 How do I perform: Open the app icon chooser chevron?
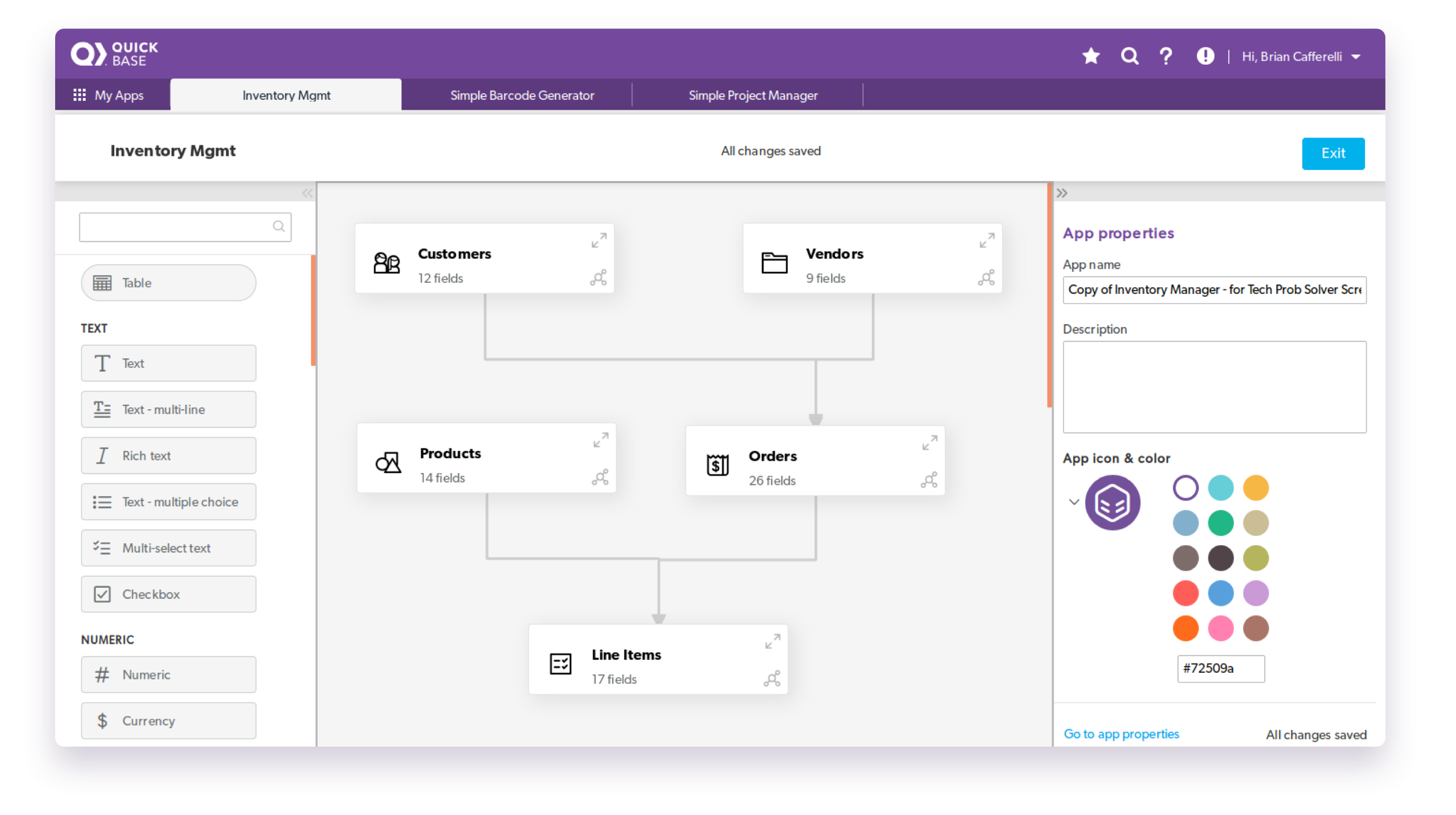[x=1074, y=502]
